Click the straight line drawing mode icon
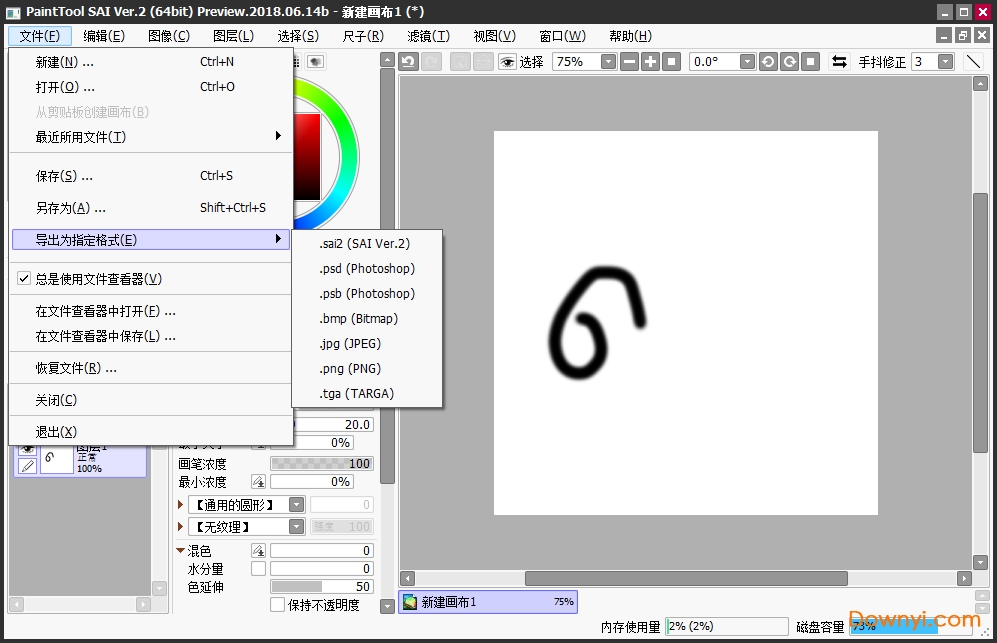The width and height of the screenshot is (997, 643). [973, 62]
